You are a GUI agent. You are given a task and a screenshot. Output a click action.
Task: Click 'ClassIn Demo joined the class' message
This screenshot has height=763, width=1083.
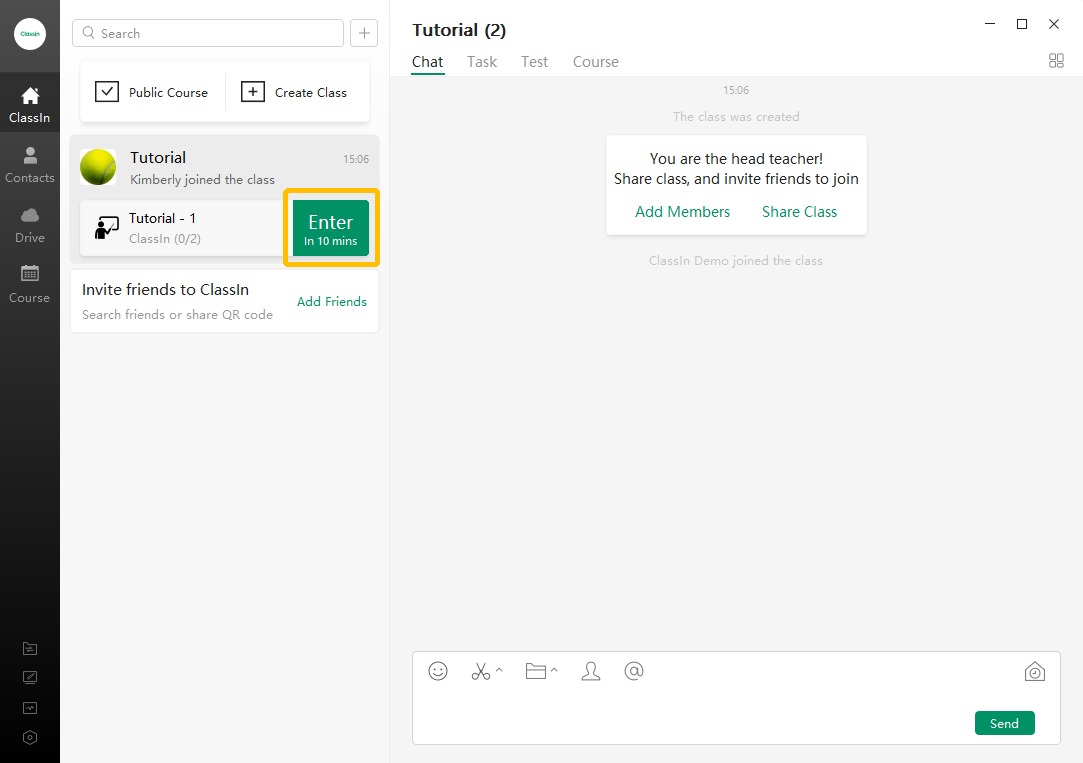pyautogui.click(x=736, y=261)
